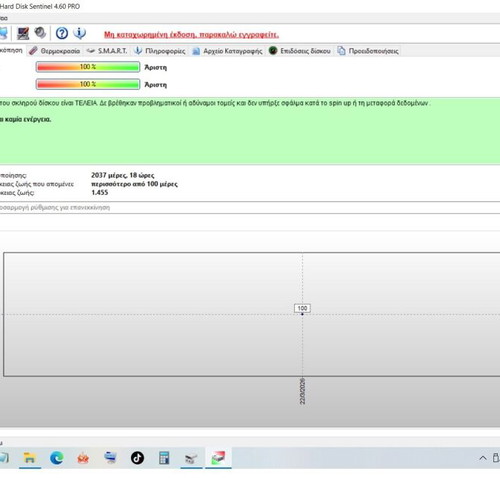Open TikTok from the taskbar

pyautogui.click(x=137, y=458)
